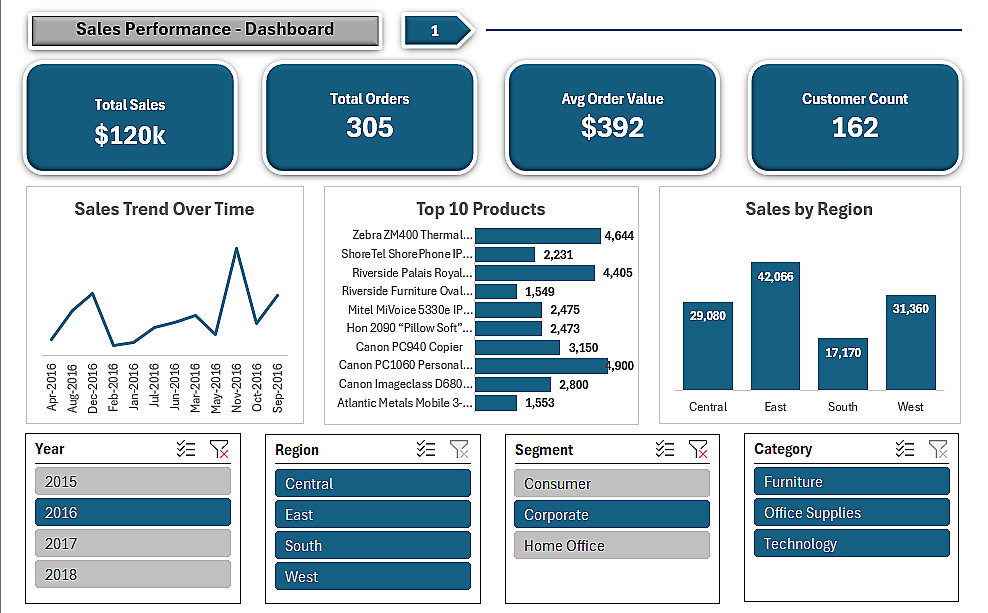Click the South bar labeled 17,170

pos(842,364)
